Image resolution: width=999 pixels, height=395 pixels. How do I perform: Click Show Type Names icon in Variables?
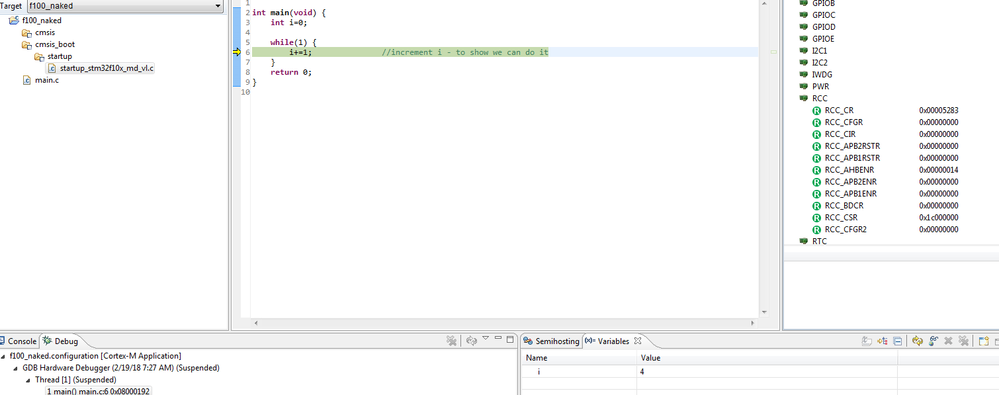[x=867, y=341]
